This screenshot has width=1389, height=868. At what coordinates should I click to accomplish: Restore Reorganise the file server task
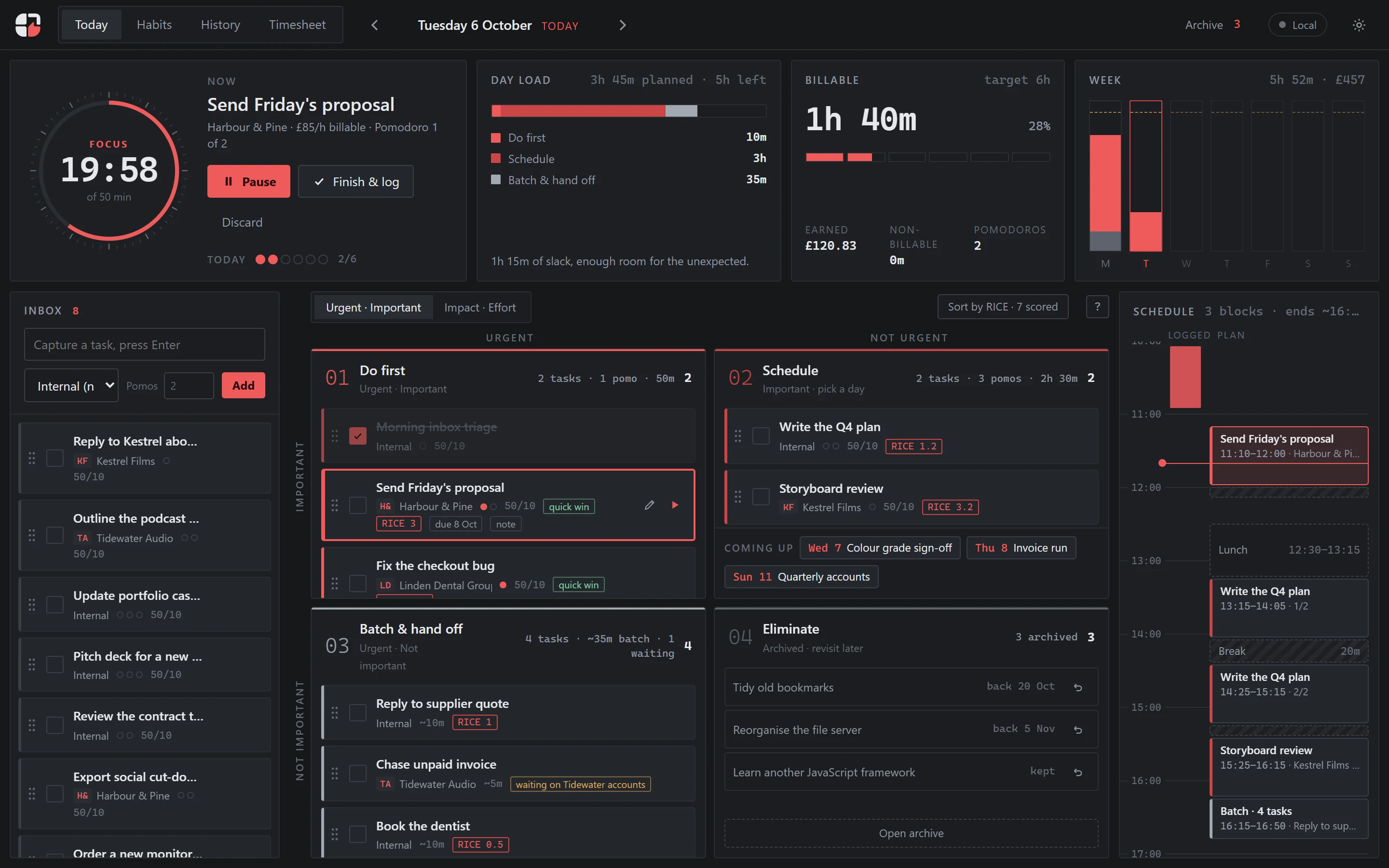[1077, 730]
